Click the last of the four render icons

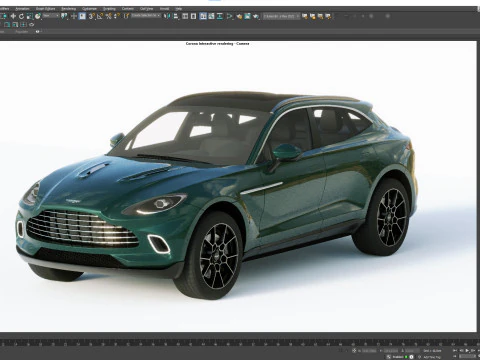point(328,16)
